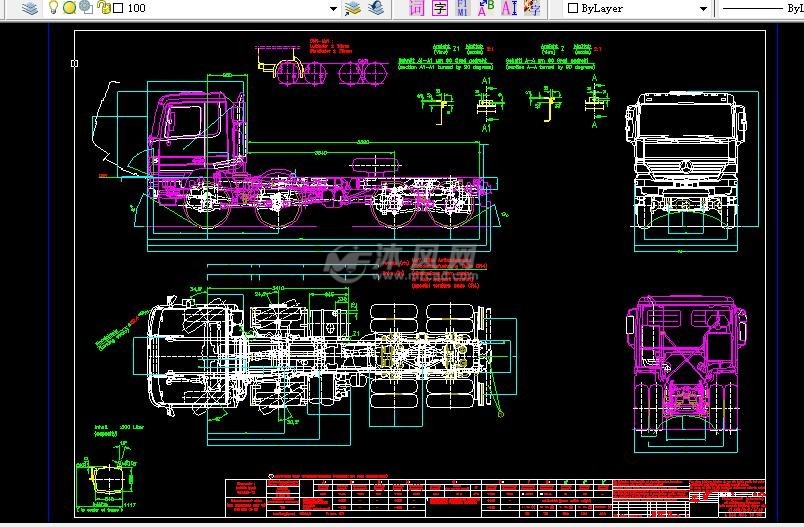Open the ByLayer color dropdown

pyautogui.click(x=704, y=9)
